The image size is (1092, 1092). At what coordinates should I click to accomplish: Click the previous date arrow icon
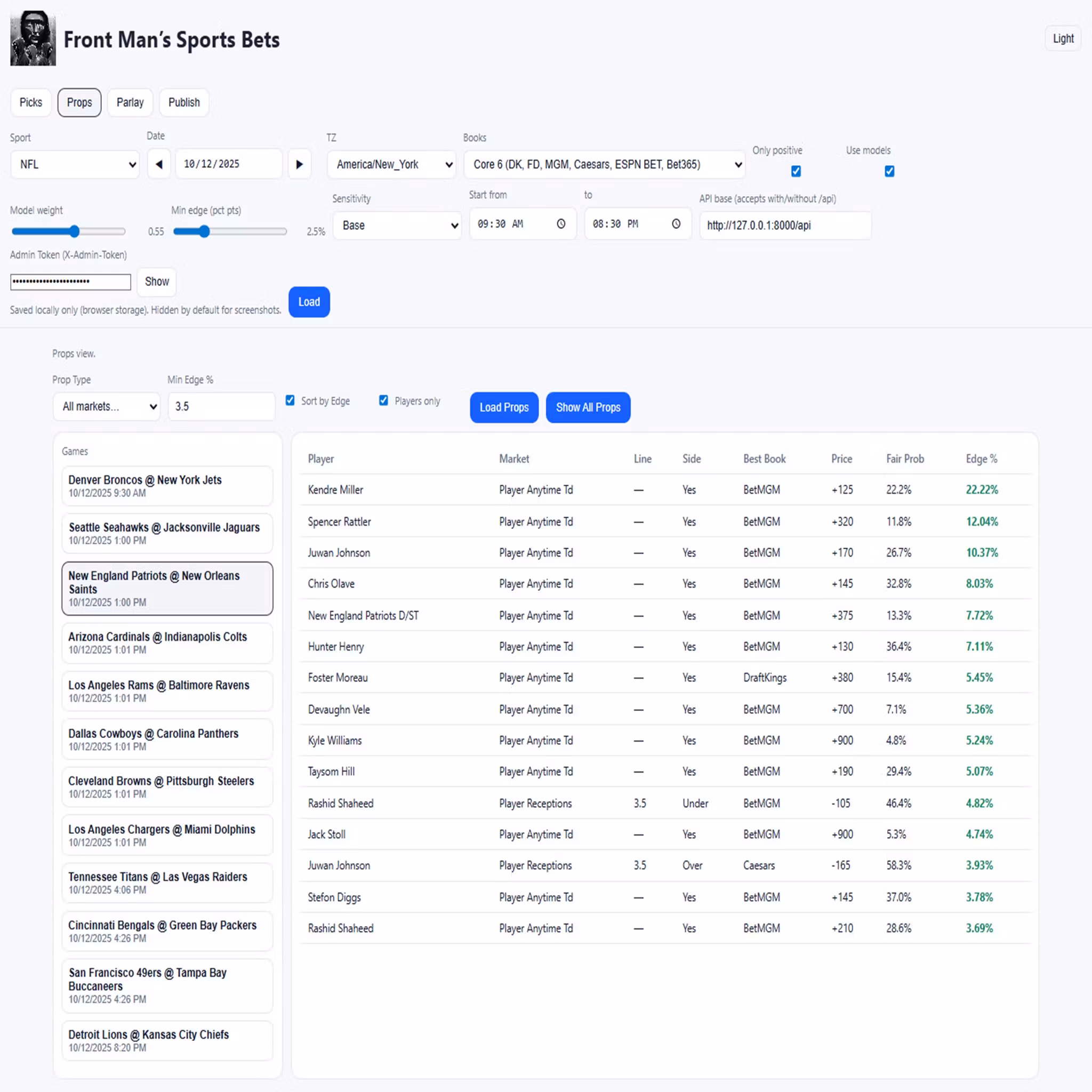click(x=159, y=164)
